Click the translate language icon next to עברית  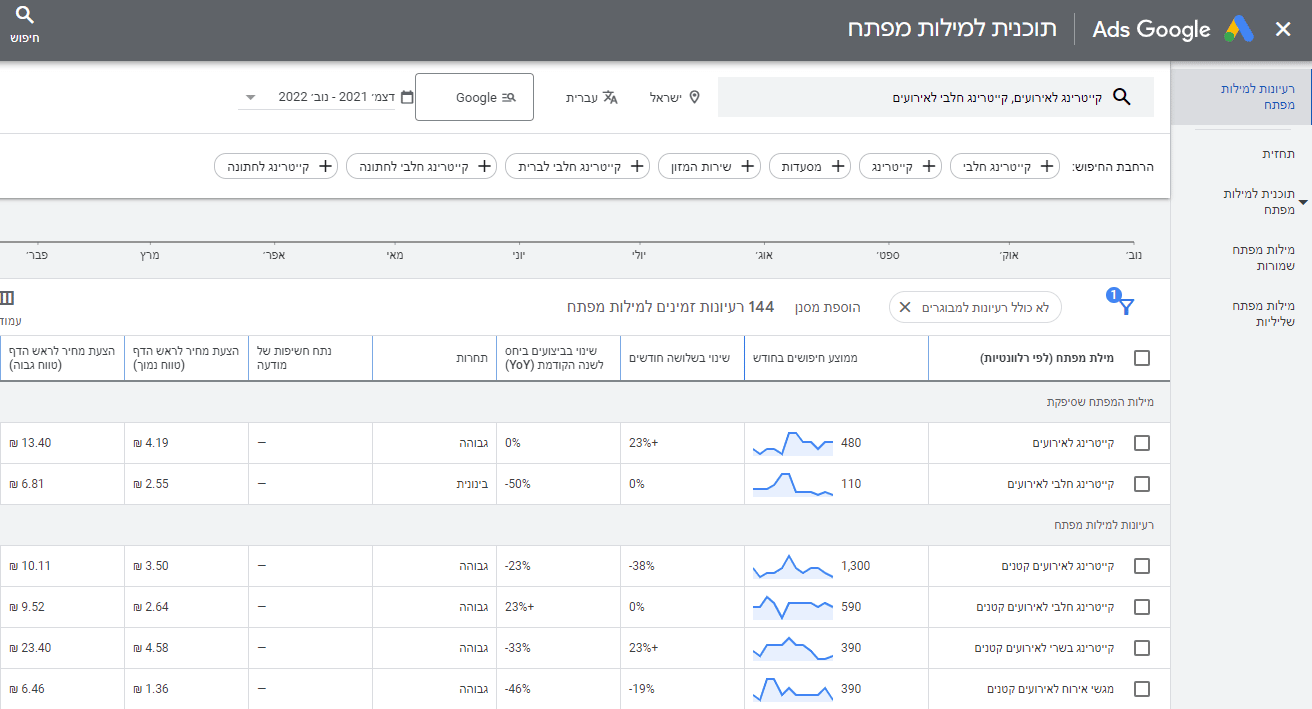point(610,97)
